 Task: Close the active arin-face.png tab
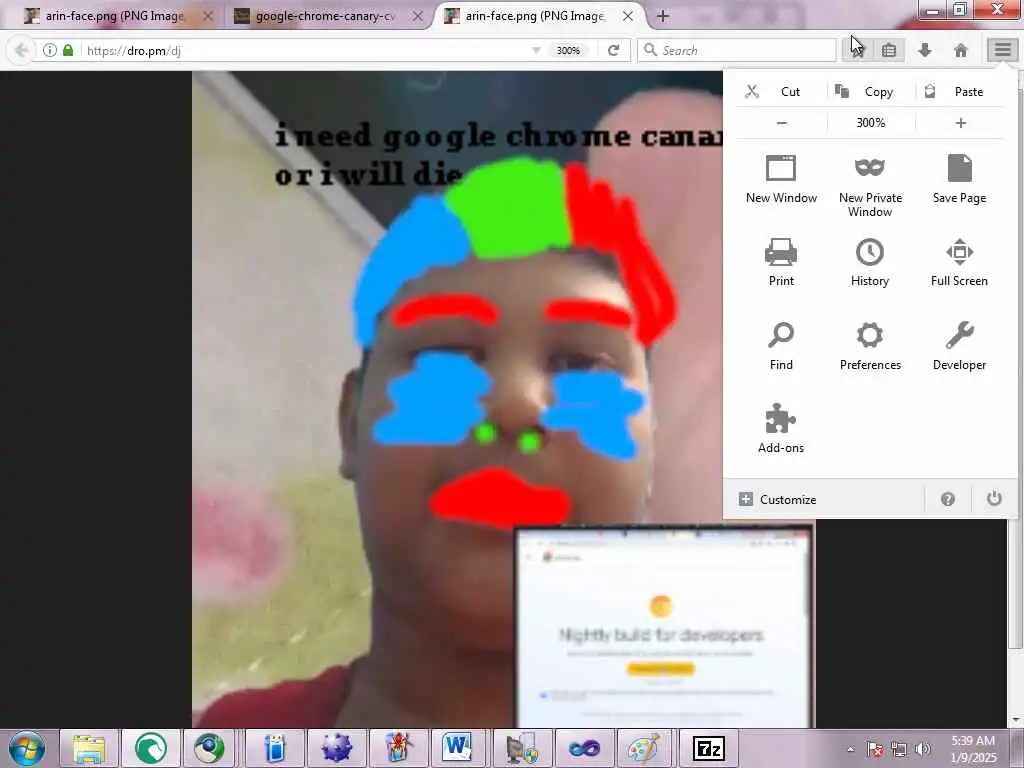(x=628, y=16)
